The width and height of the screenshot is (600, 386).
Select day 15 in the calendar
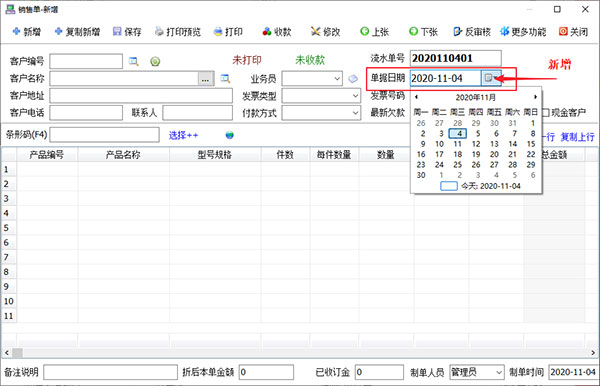coord(531,144)
